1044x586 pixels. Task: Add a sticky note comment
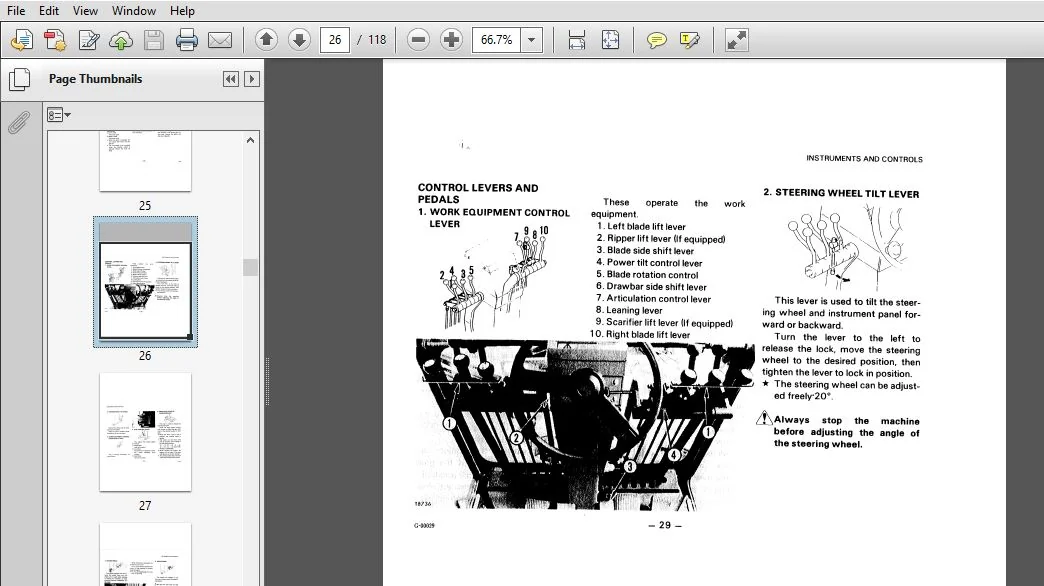pyautogui.click(x=656, y=40)
